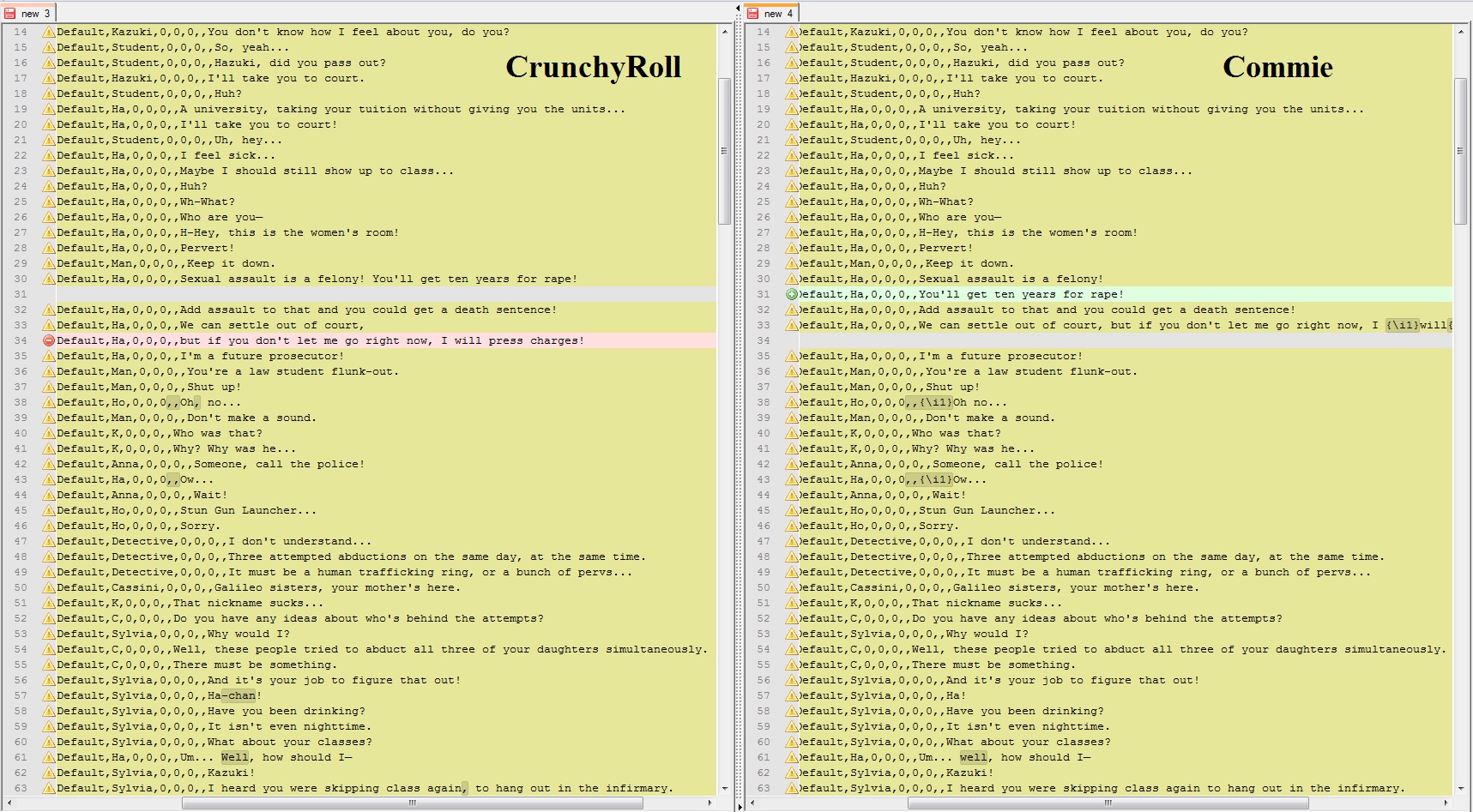Click the warning icon beside 'Kazuki!' in right pane
The width and height of the screenshot is (1473, 812).
coord(792,773)
